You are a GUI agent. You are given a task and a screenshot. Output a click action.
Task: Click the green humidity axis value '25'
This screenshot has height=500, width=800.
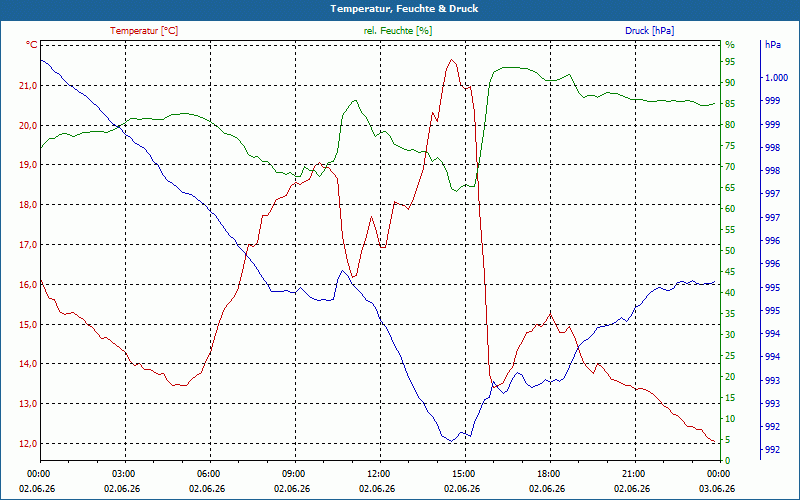pos(730,356)
